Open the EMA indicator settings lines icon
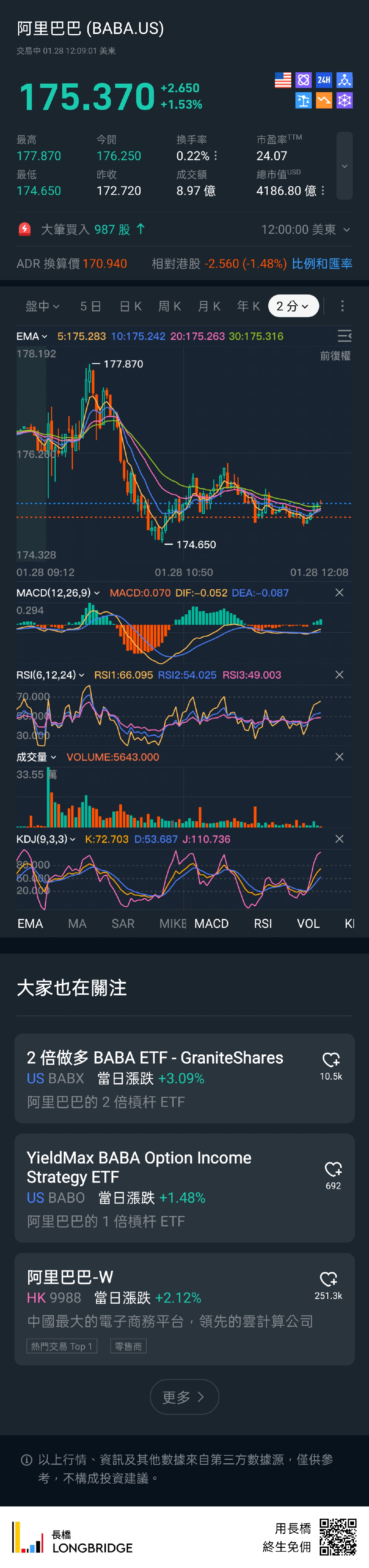Image resolution: width=369 pixels, height=1568 pixels. coord(344,336)
